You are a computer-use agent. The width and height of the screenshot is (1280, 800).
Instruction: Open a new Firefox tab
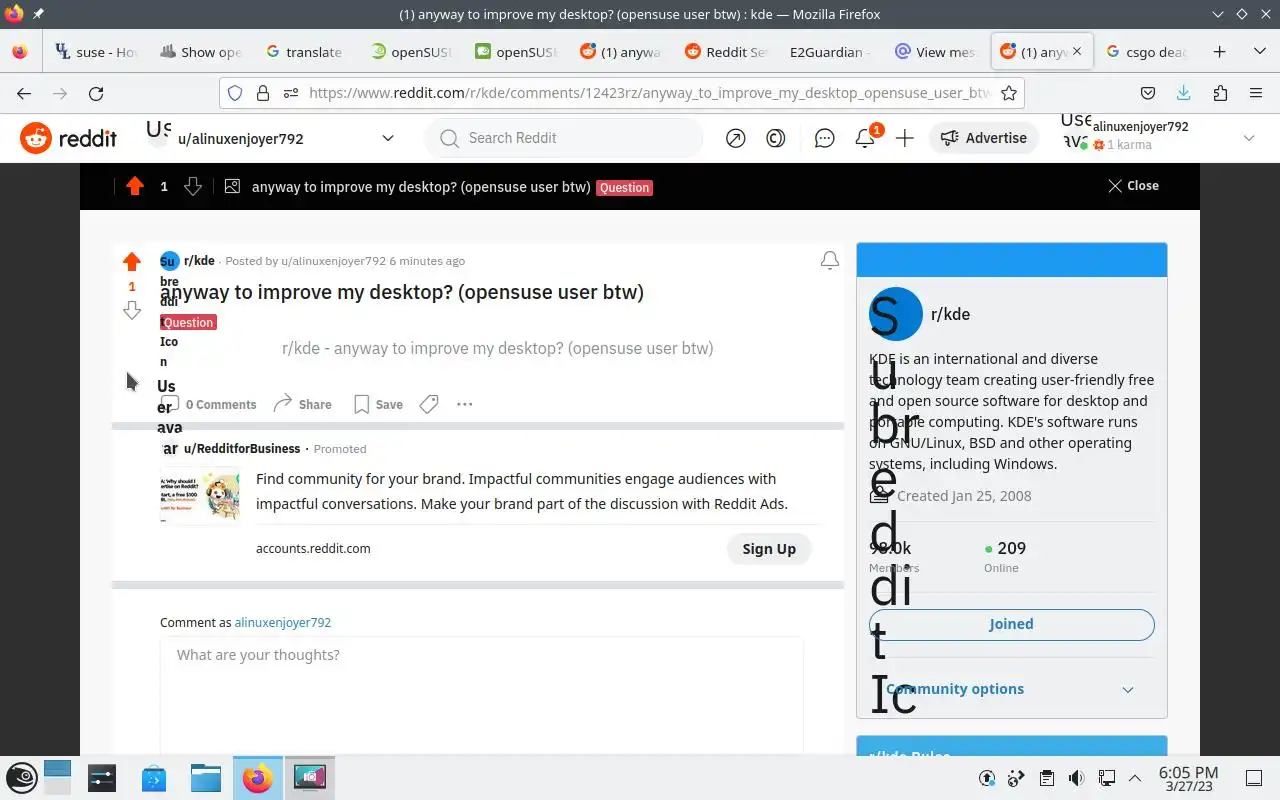click(1219, 52)
